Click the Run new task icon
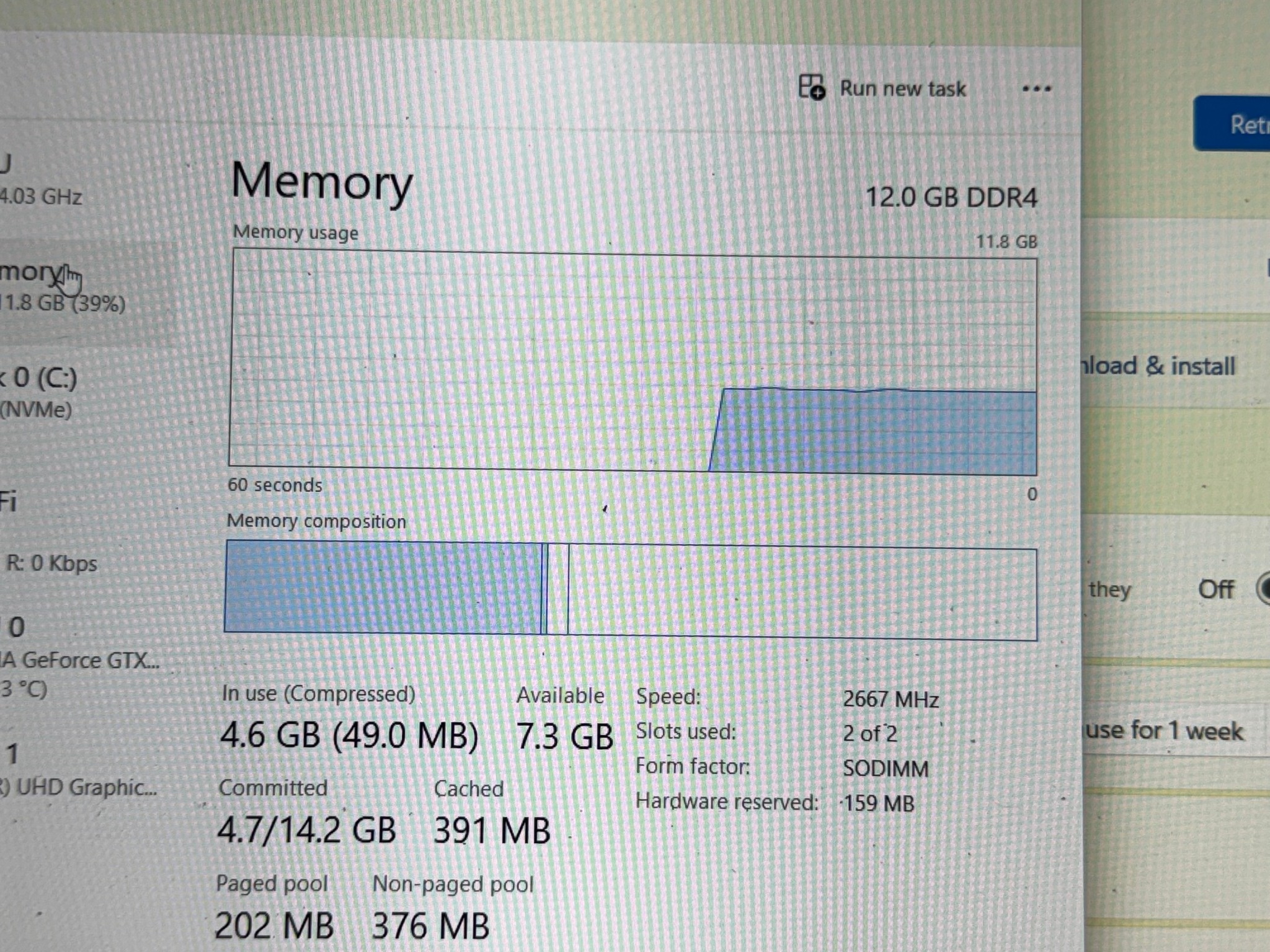1270x952 pixels. (812, 87)
